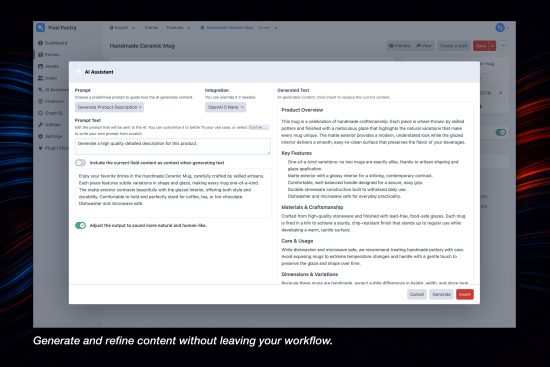Click the Product Overview heading in the generated text
This screenshot has width=550, height=367.
click(302, 110)
